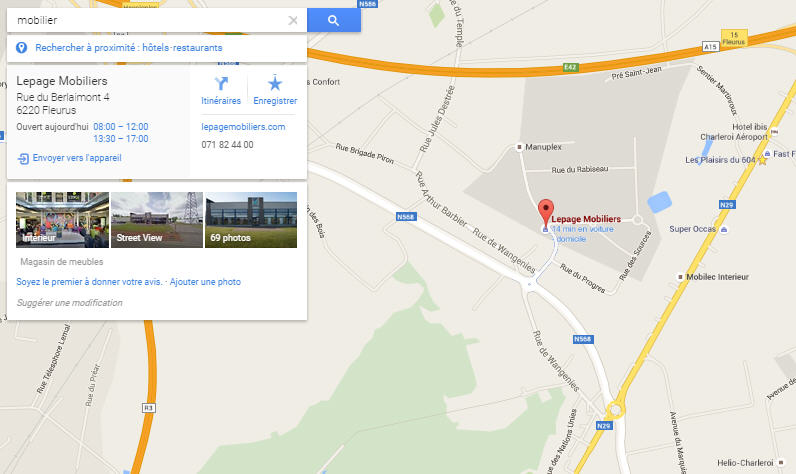The height and width of the screenshot is (474, 796).
Task: Select the Manuplex map marker
Action: [x=519, y=147]
